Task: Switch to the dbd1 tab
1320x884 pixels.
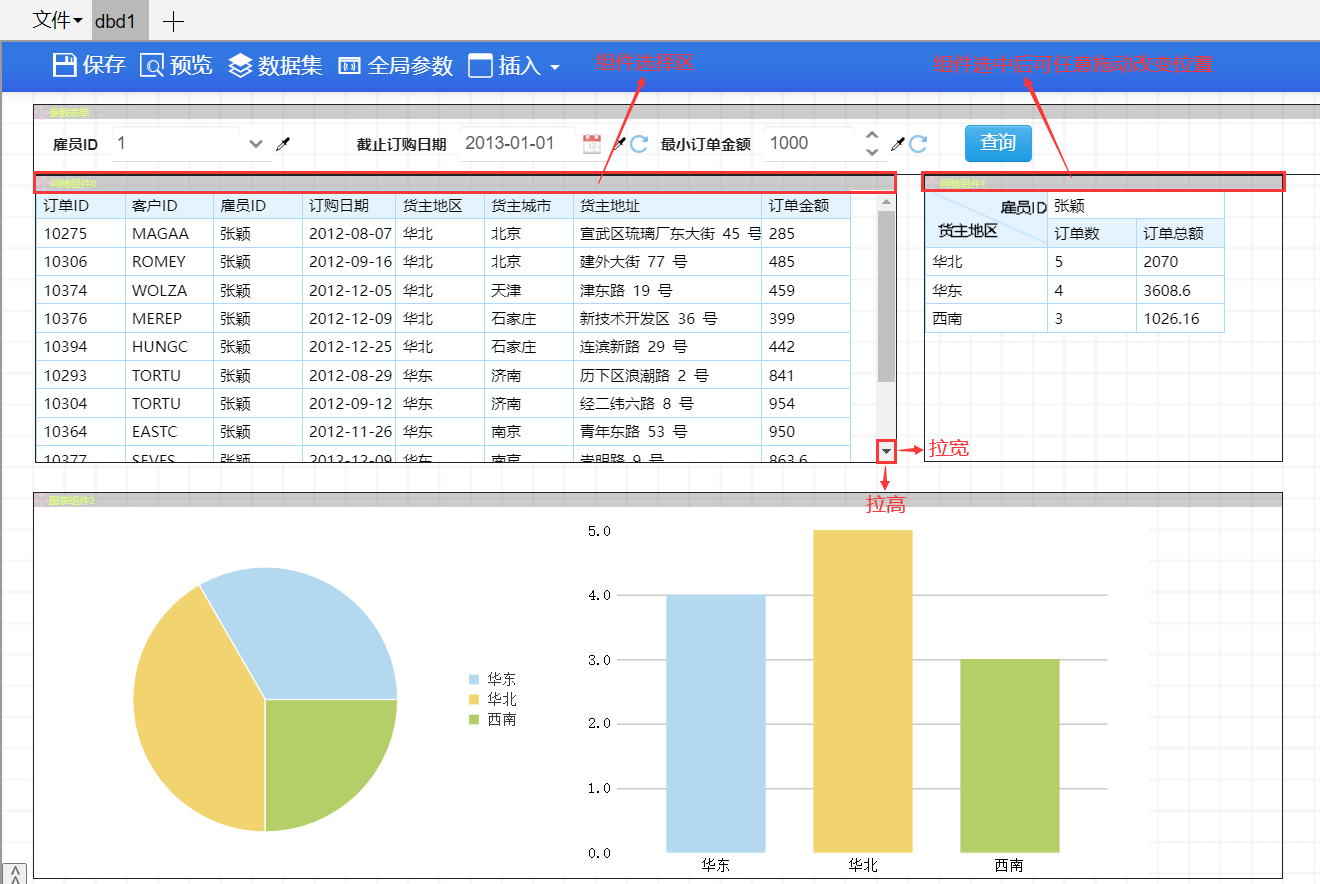Action: coord(116,21)
